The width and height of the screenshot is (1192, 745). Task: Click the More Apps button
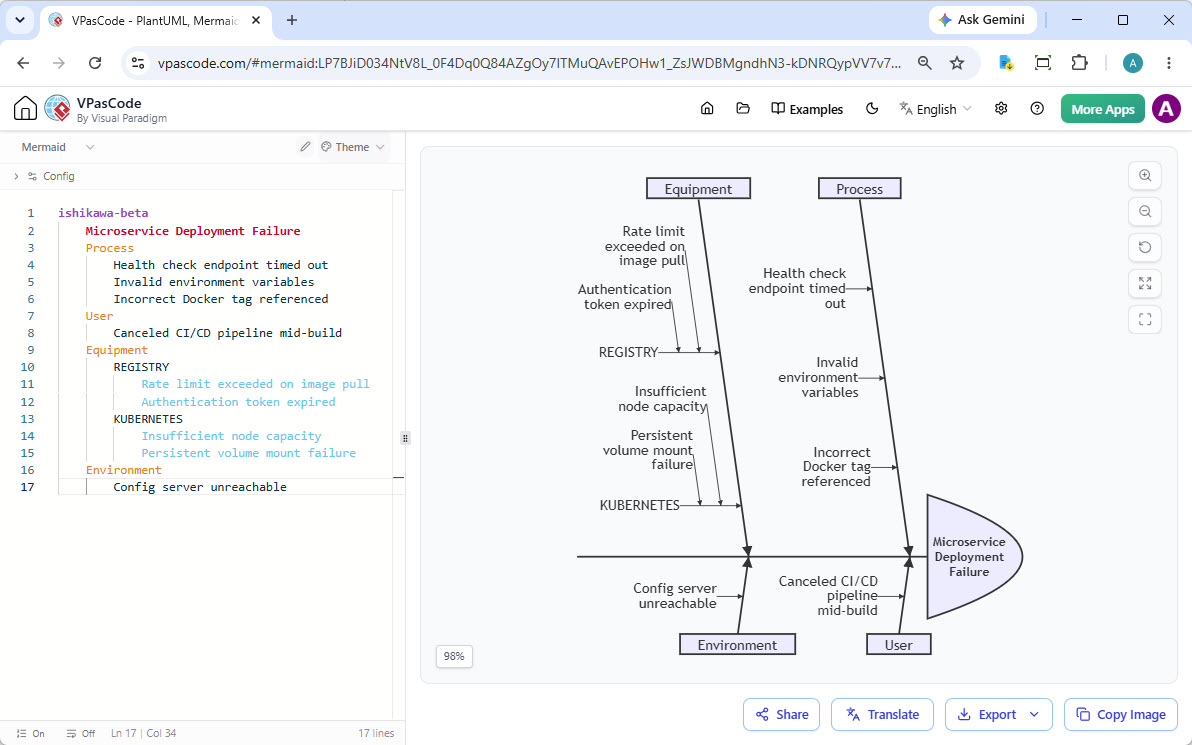pos(1102,109)
